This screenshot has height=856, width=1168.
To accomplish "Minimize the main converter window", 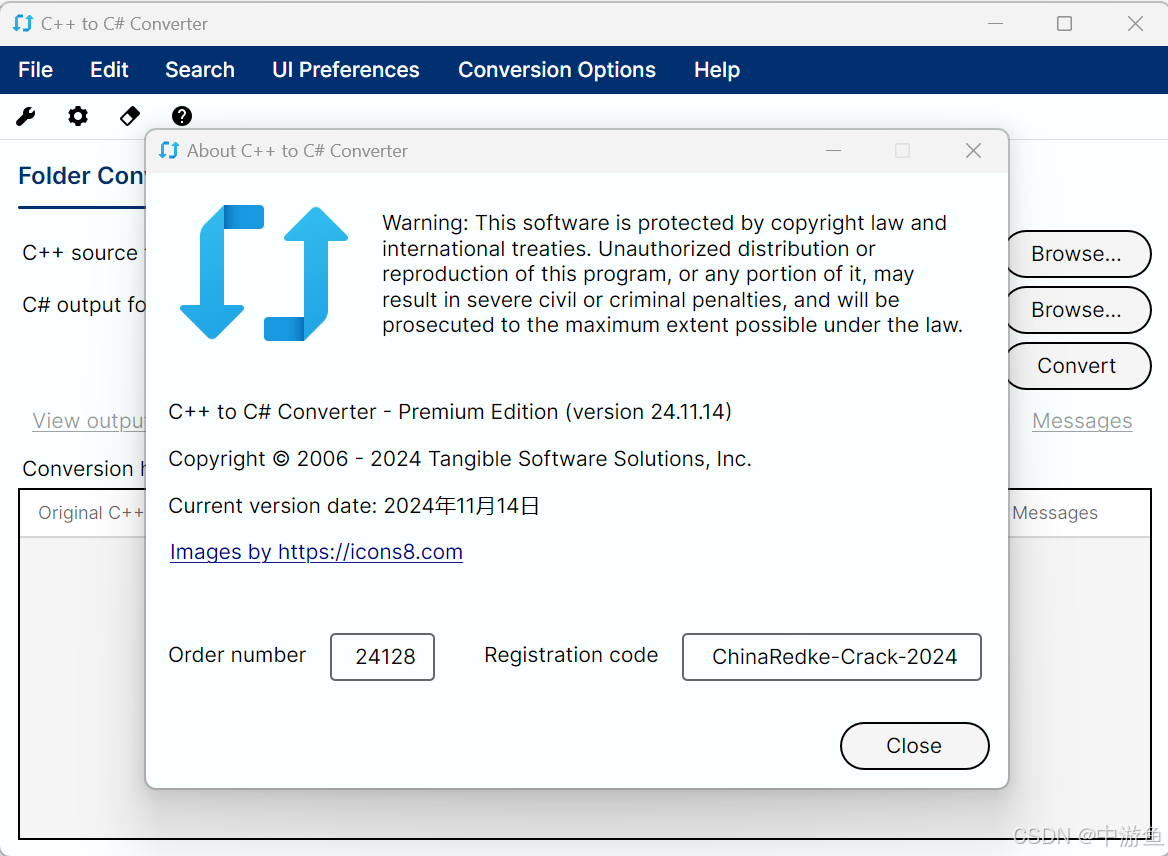I will coord(995,24).
